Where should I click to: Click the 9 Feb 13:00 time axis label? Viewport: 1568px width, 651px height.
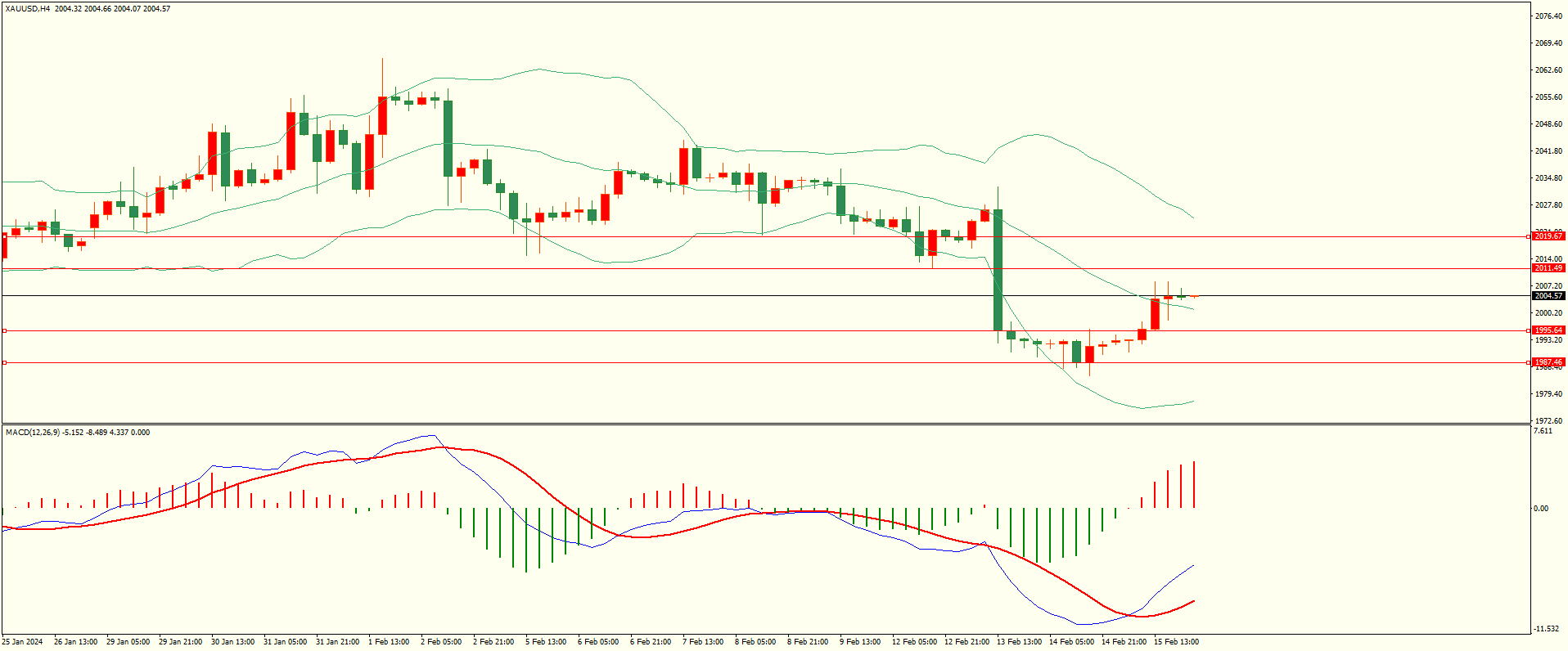[860, 642]
